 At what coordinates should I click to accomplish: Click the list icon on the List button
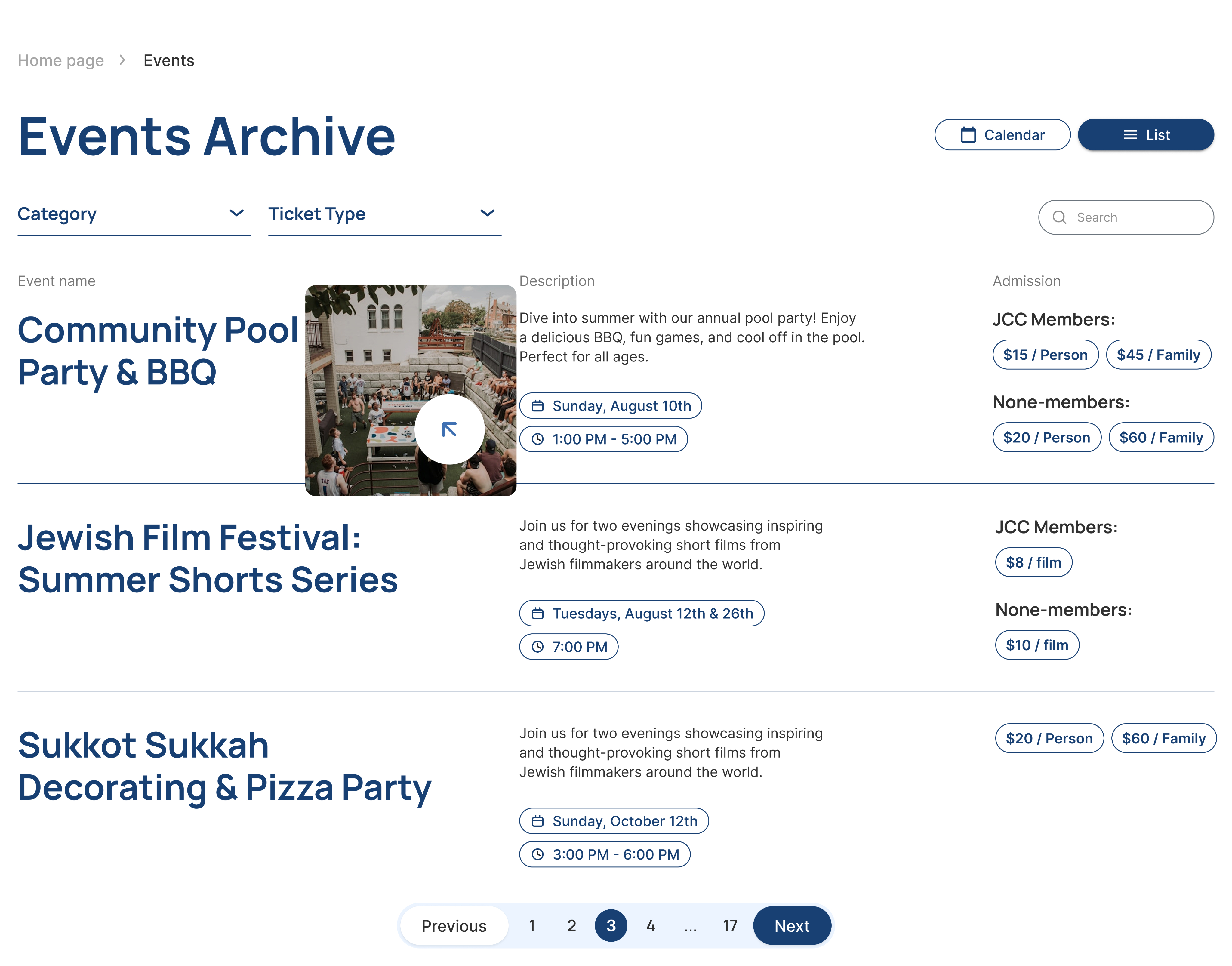click(1130, 135)
